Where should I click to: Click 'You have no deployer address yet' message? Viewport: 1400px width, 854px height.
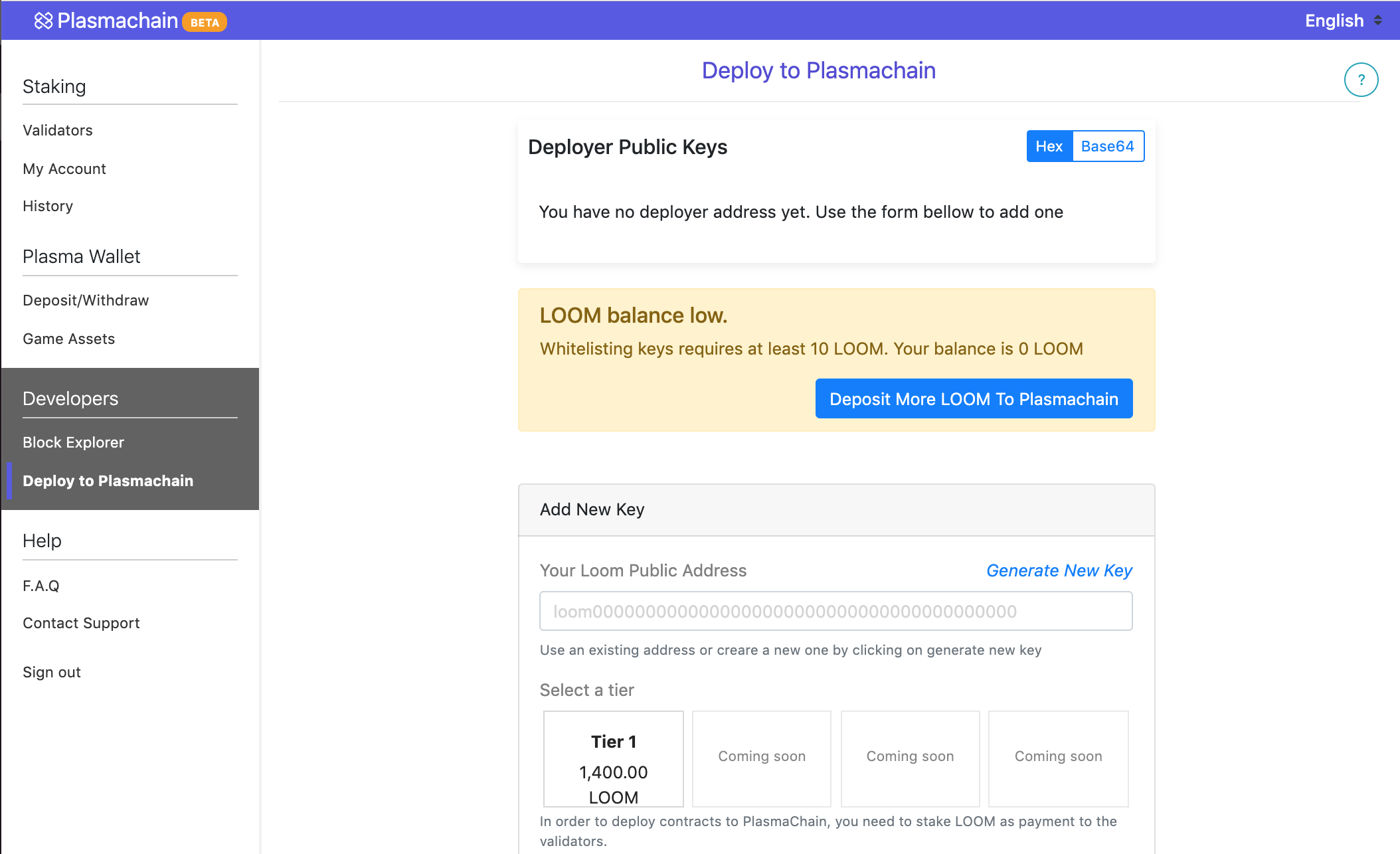click(x=801, y=212)
